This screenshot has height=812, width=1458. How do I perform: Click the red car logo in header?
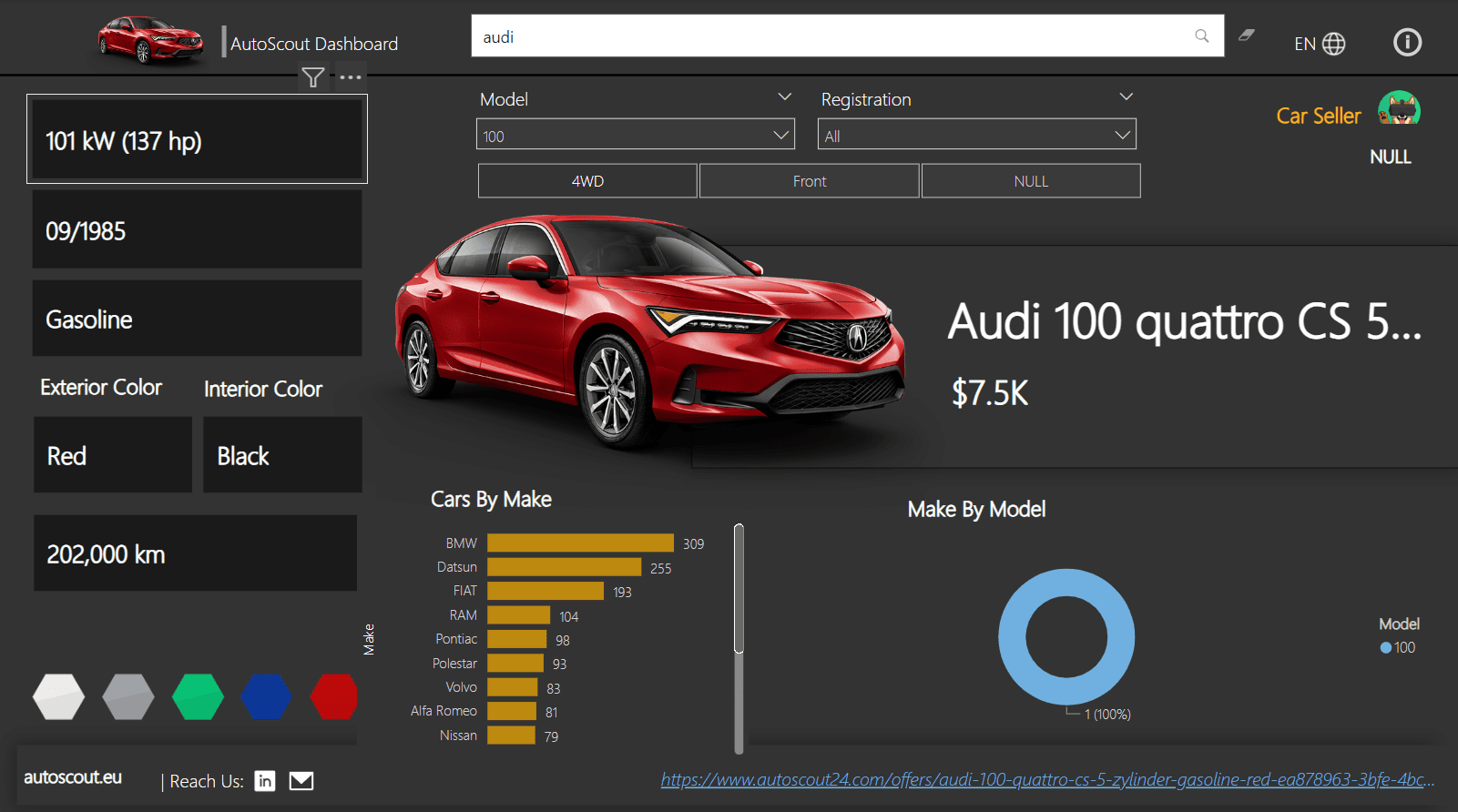151,41
